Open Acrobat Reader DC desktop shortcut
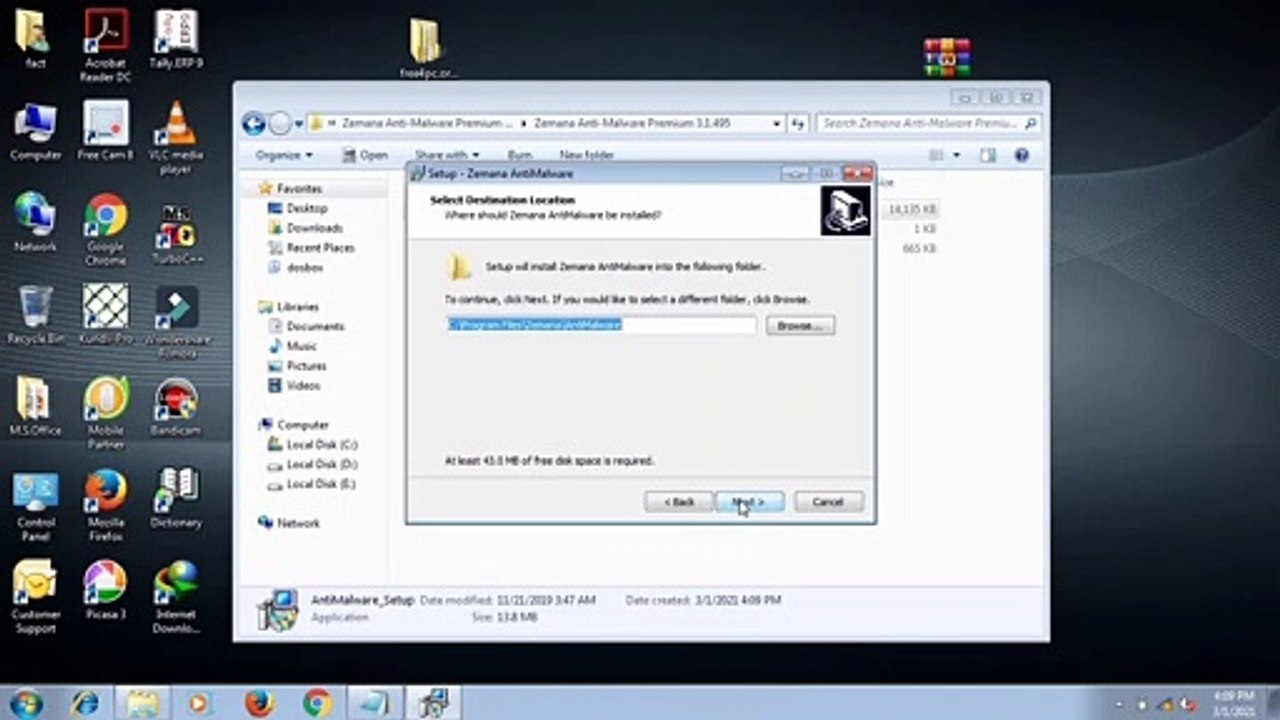1280x720 pixels. tap(106, 45)
